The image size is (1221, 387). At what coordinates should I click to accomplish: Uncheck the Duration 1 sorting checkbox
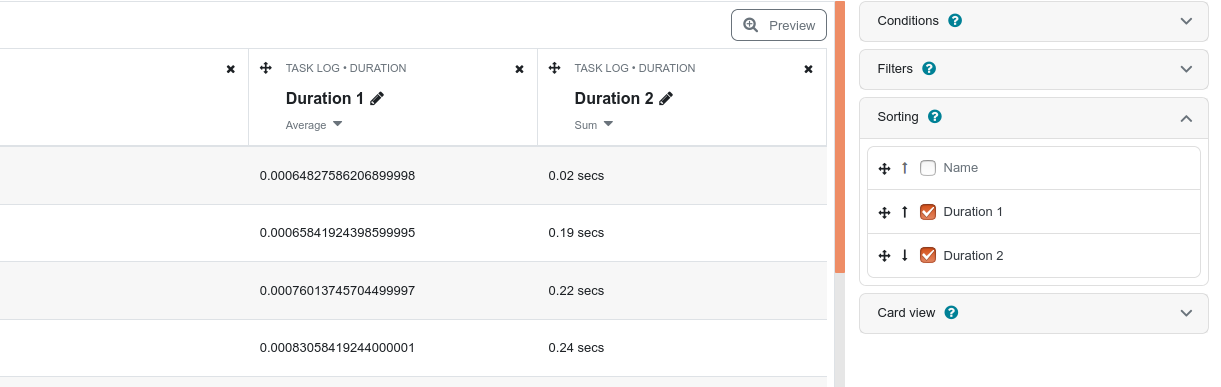(928, 212)
